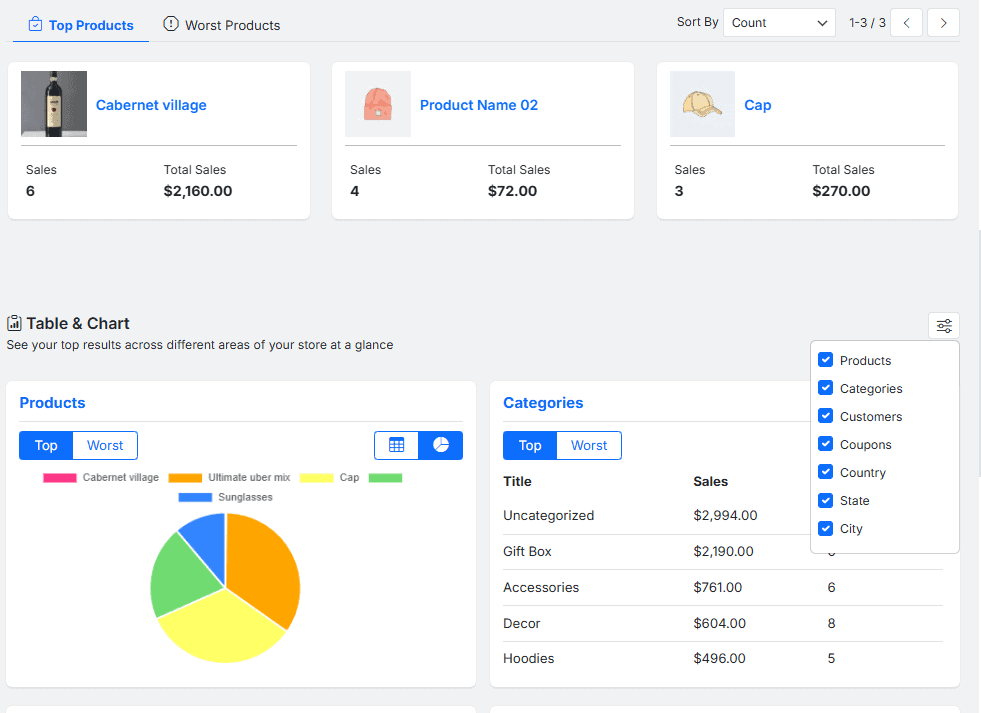Open the Sort By dropdown
Screen dimensions: 981x713
(x=779, y=22)
